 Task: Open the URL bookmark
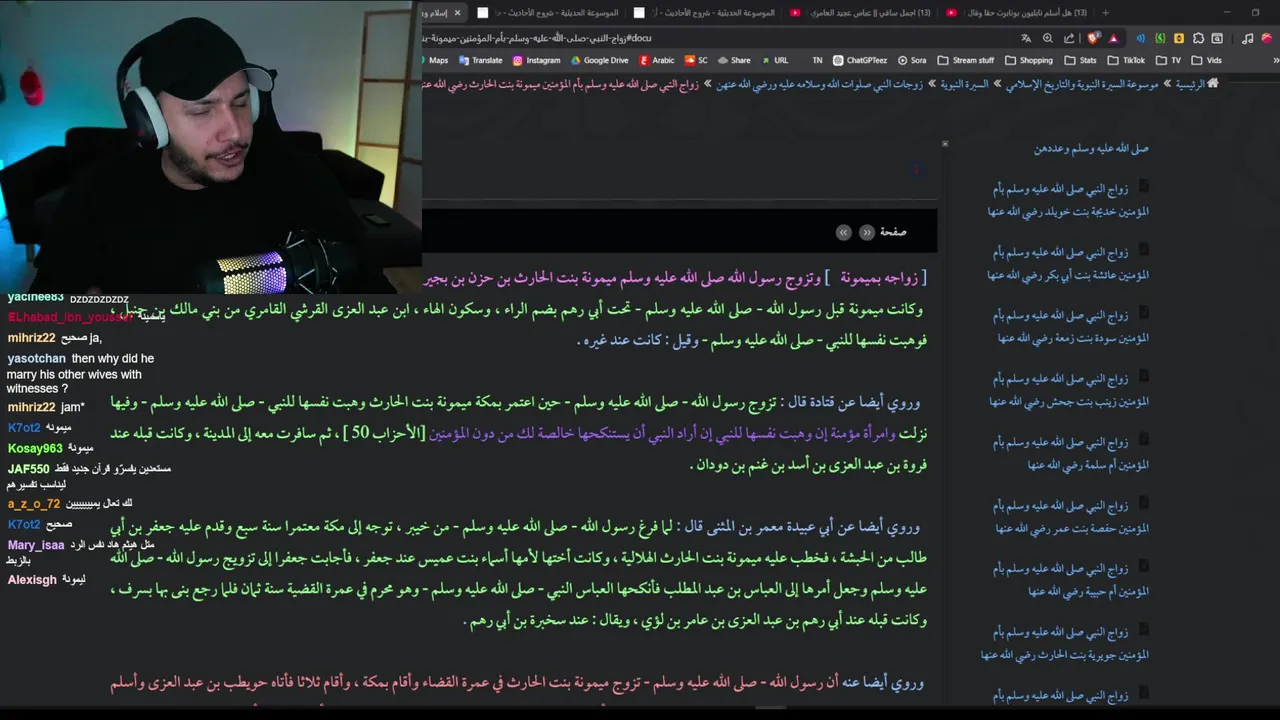pyautogui.click(x=775, y=60)
